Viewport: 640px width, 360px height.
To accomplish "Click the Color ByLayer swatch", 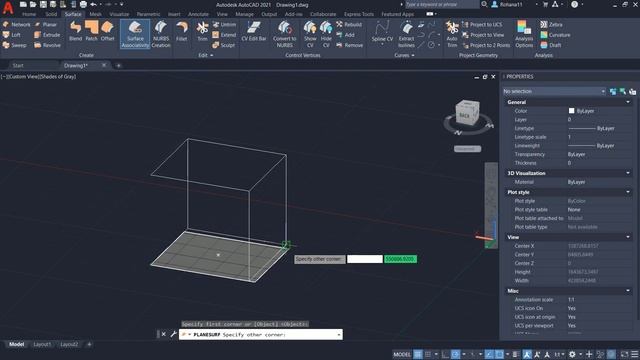I will click(x=571, y=111).
